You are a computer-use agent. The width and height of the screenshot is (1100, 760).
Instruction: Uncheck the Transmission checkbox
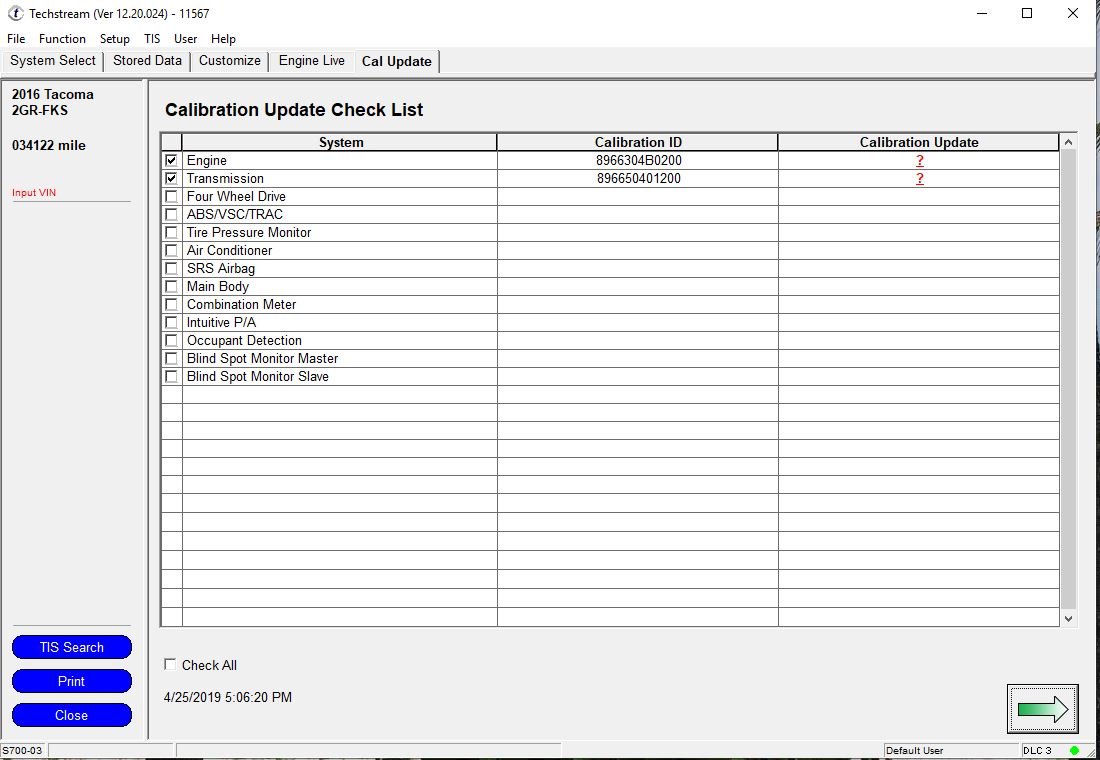(171, 178)
